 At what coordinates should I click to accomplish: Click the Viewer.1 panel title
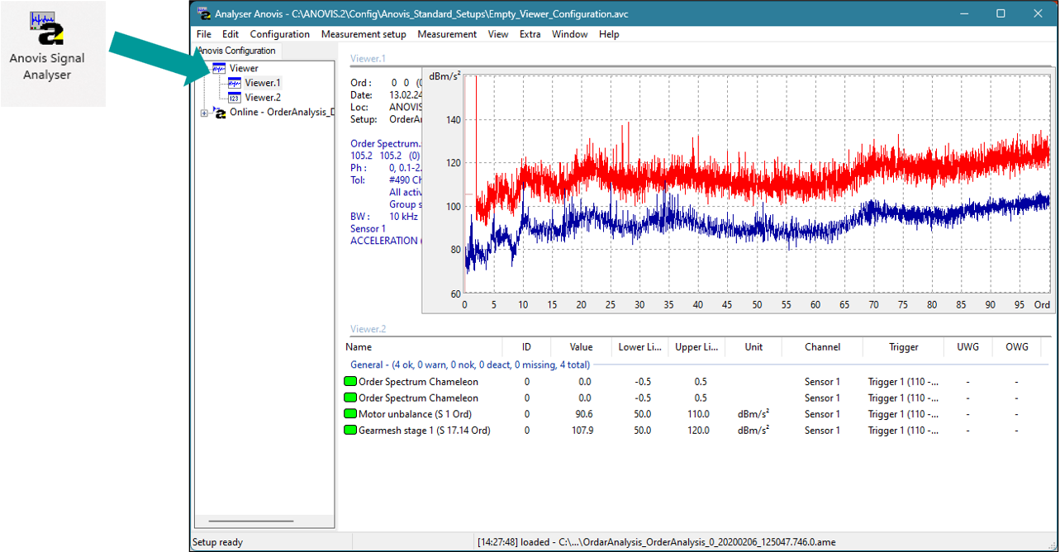click(367, 59)
